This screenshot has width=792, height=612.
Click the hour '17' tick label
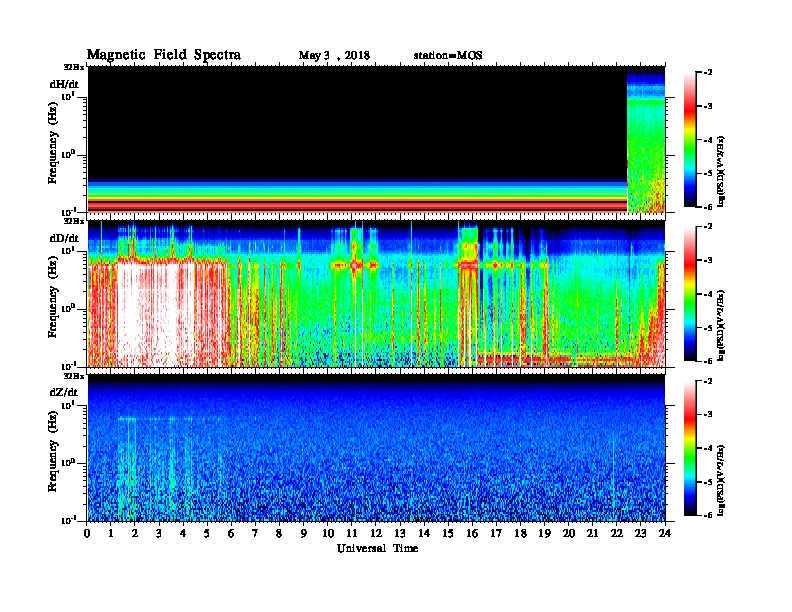coord(497,533)
